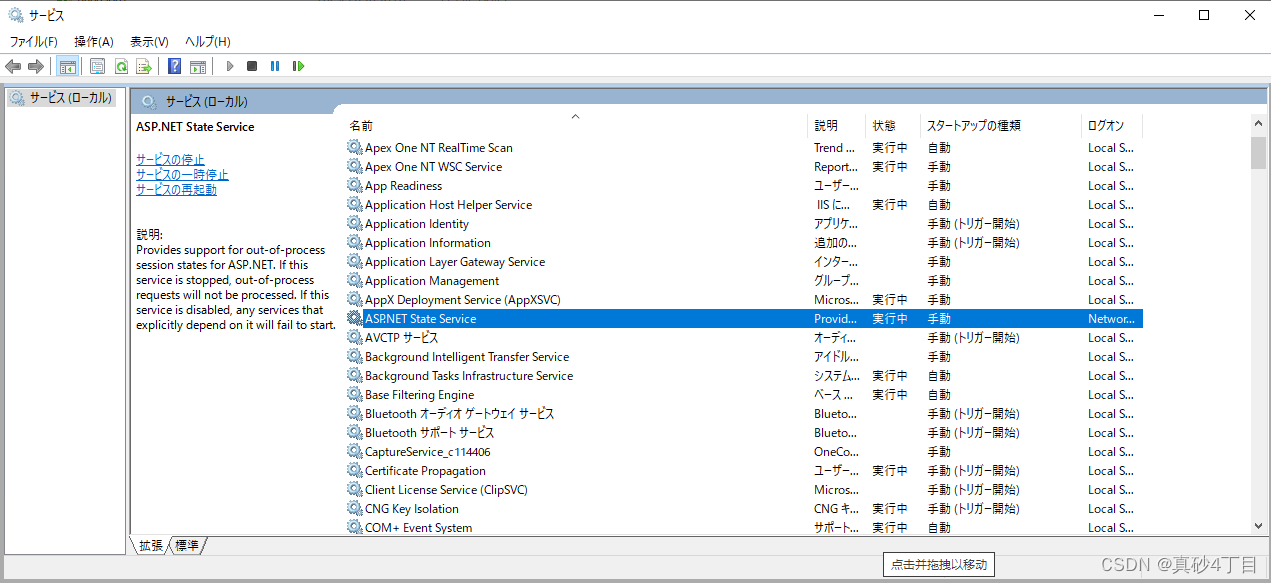
Task: Start the selected service using toolbar play icon
Action: (x=229, y=66)
